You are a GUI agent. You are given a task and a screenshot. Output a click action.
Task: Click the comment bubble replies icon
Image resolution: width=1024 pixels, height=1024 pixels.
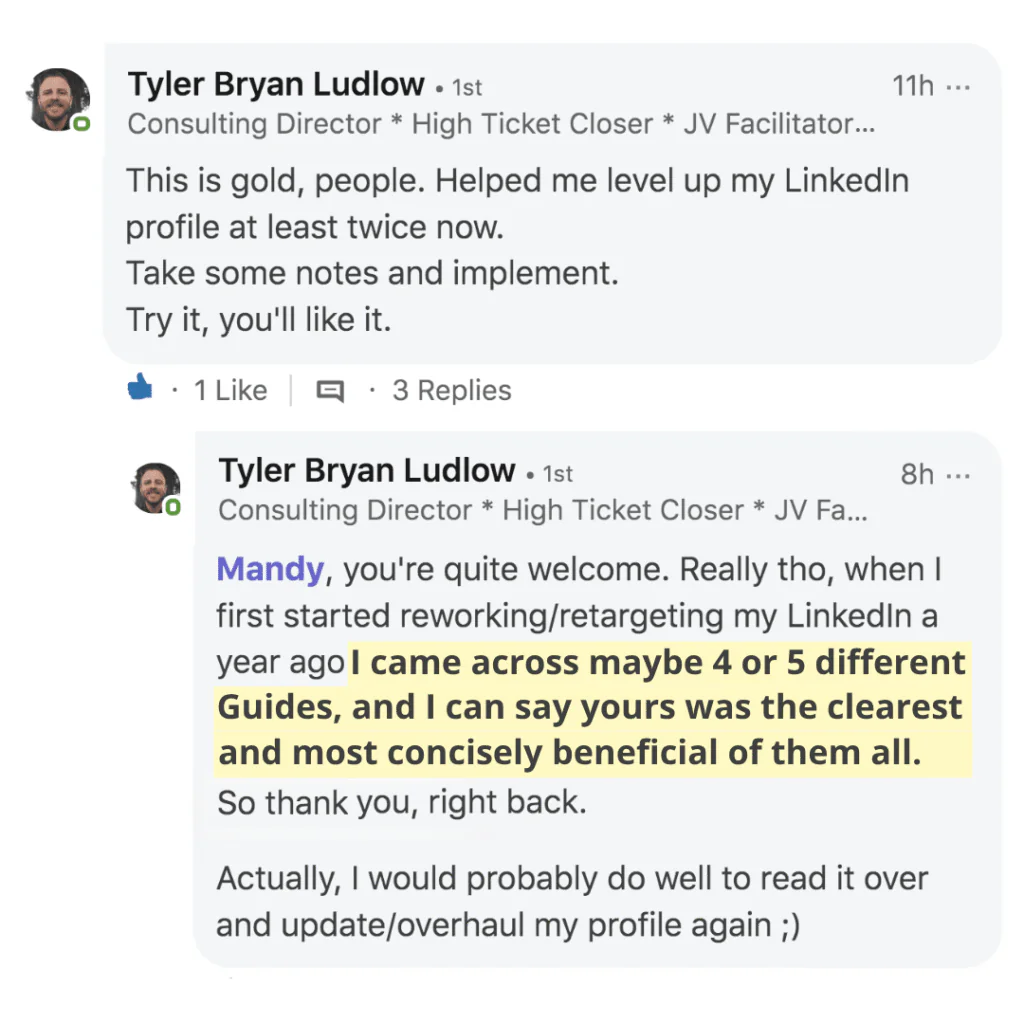330,391
